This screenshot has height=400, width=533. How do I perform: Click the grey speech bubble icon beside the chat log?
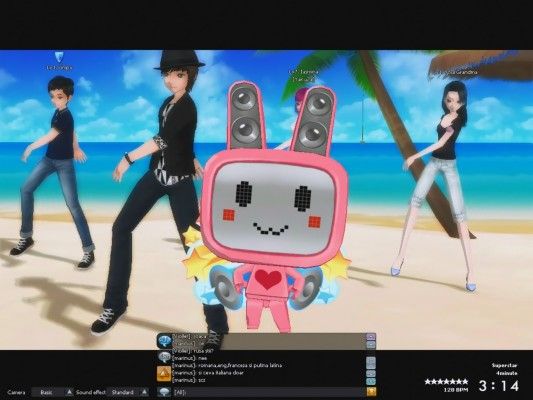(x=164, y=357)
